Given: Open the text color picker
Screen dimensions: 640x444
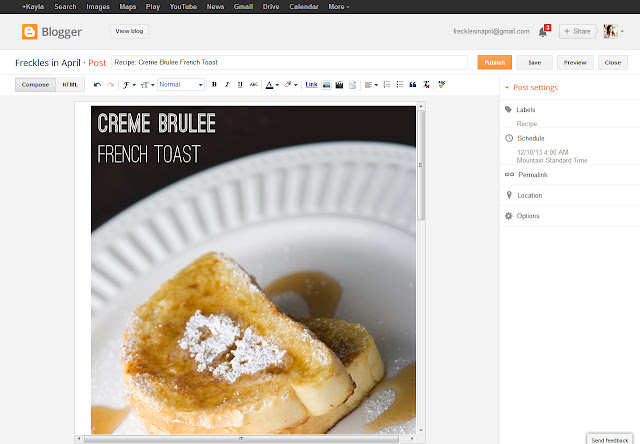Looking at the screenshot, I should click(x=272, y=85).
